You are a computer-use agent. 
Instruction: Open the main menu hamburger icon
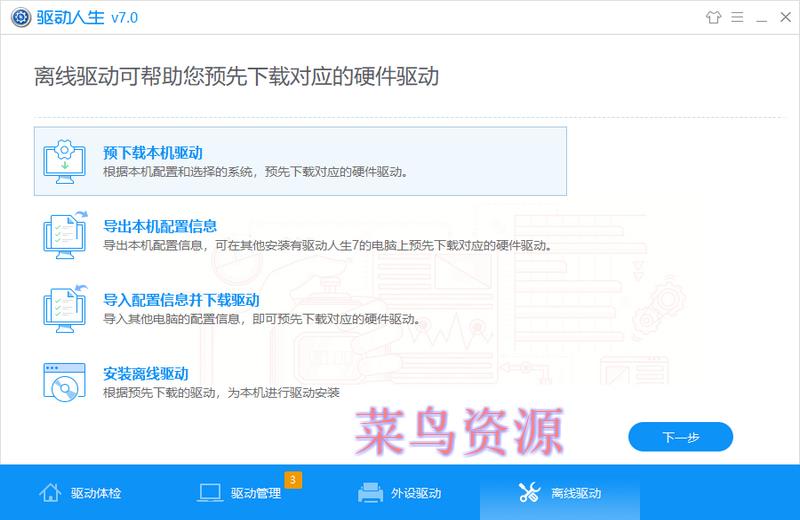click(737, 17)
